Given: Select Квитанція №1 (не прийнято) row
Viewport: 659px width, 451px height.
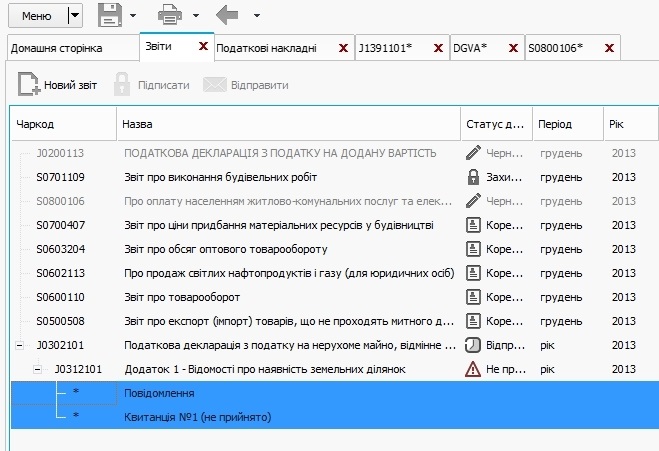Looking at the screenshot, I should pyautogui.click(x=335, y=417).
